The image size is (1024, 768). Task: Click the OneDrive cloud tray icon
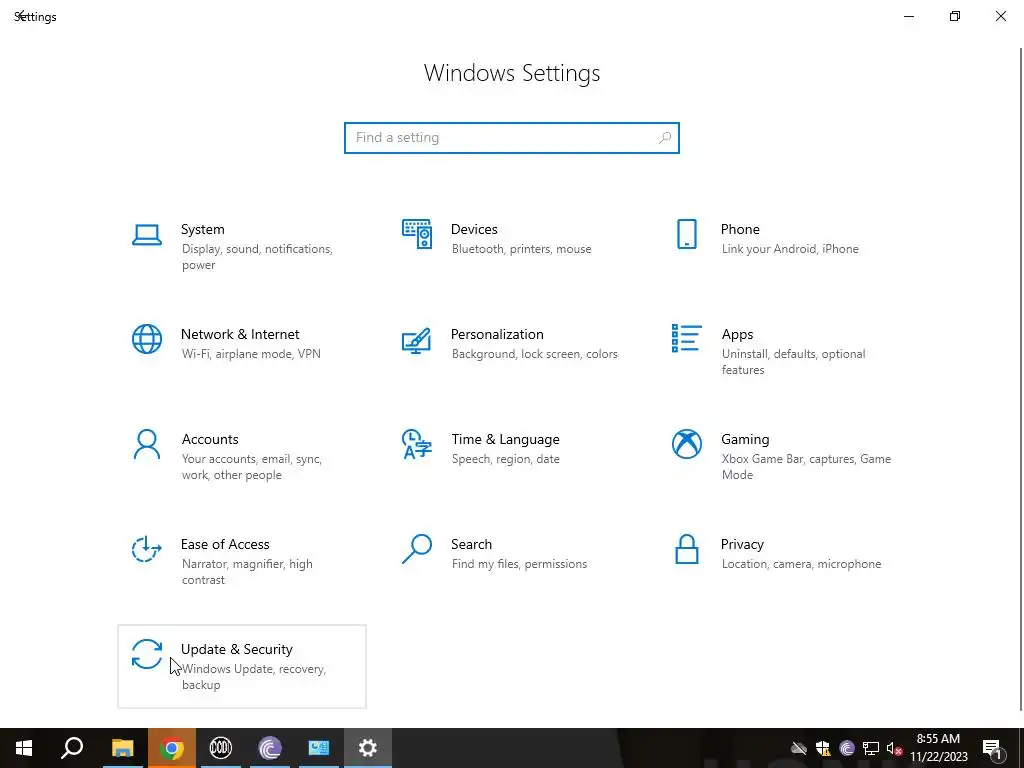799,748
